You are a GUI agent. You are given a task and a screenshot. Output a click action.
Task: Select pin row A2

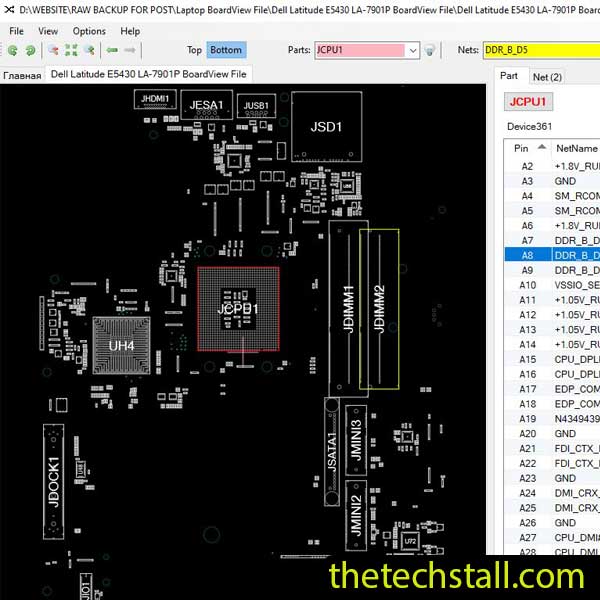point(552,166)
